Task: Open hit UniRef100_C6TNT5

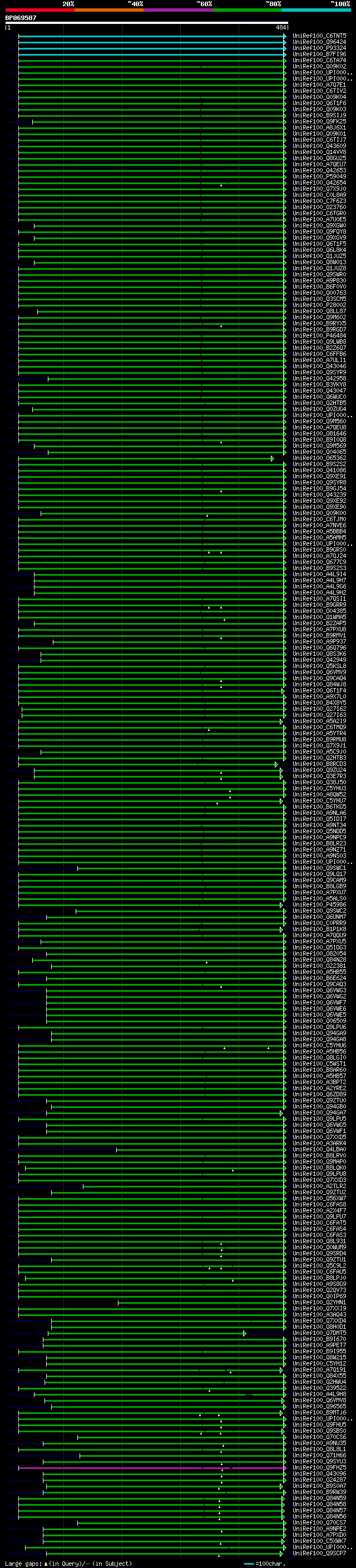Action: point(319,36)
